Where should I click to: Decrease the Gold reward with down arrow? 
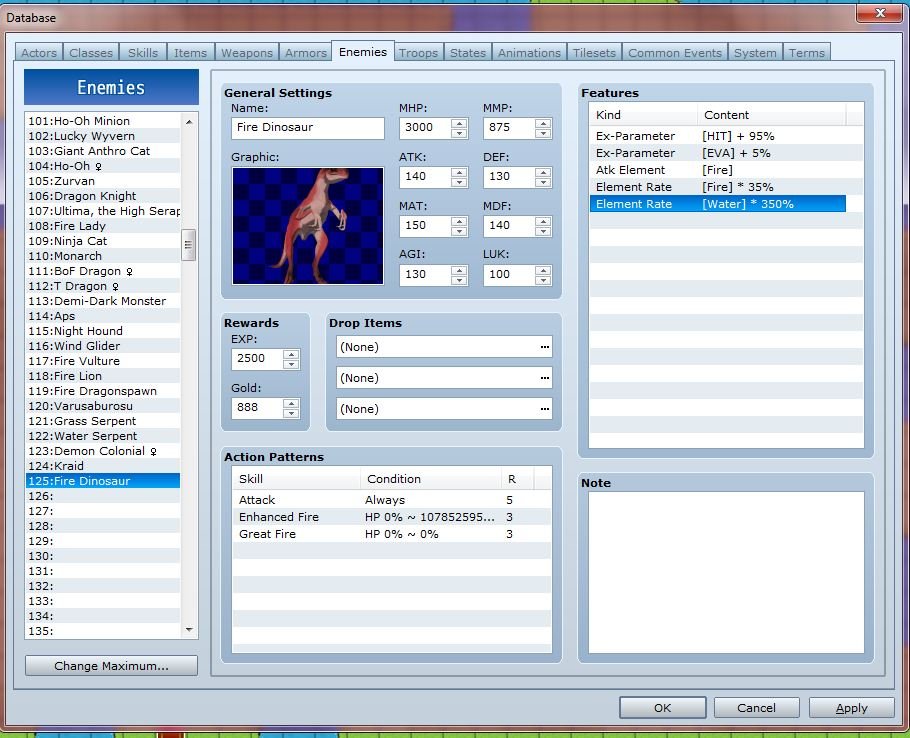tap(291, 413)
